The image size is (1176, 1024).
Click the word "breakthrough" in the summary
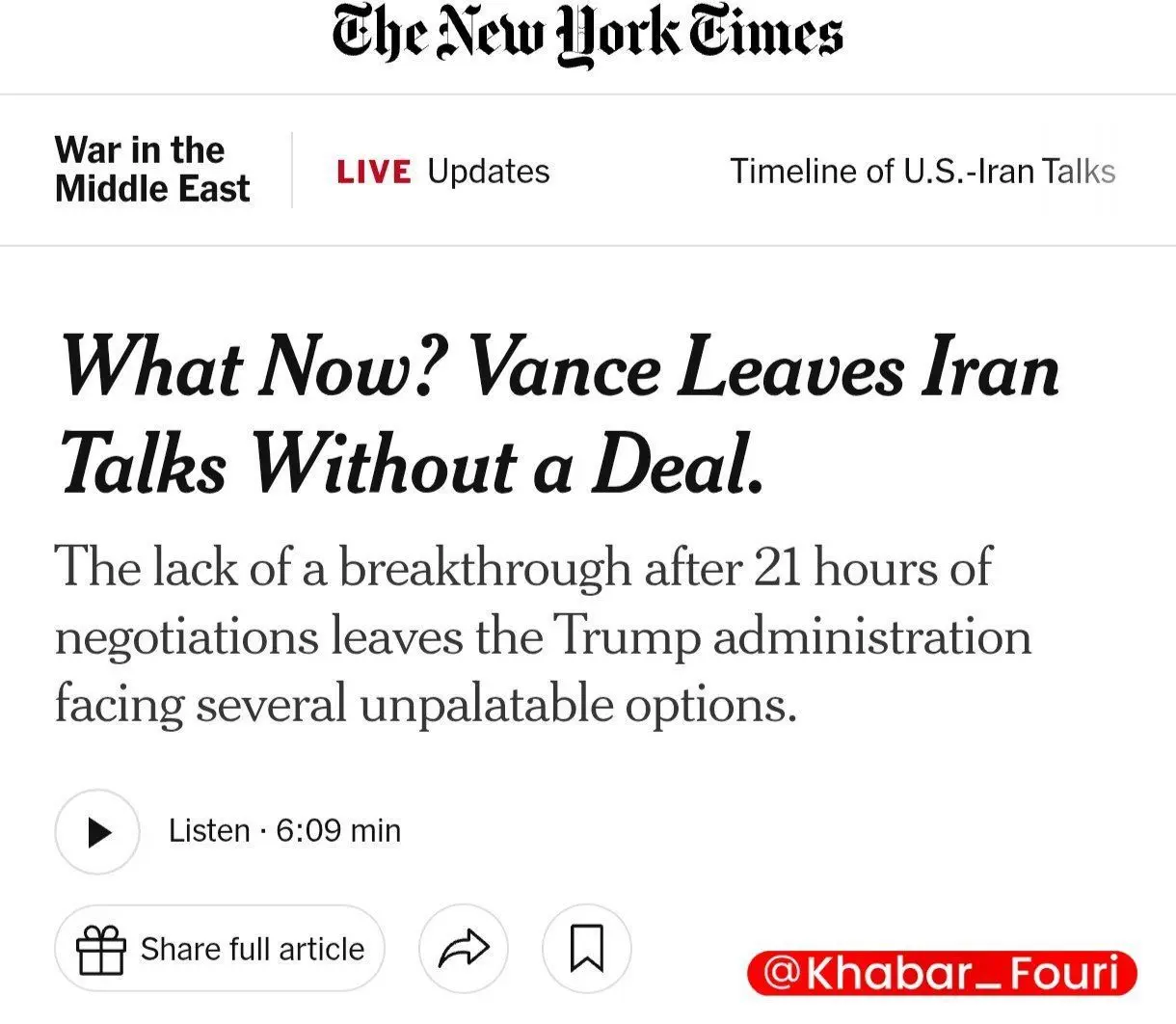point(485,567)
